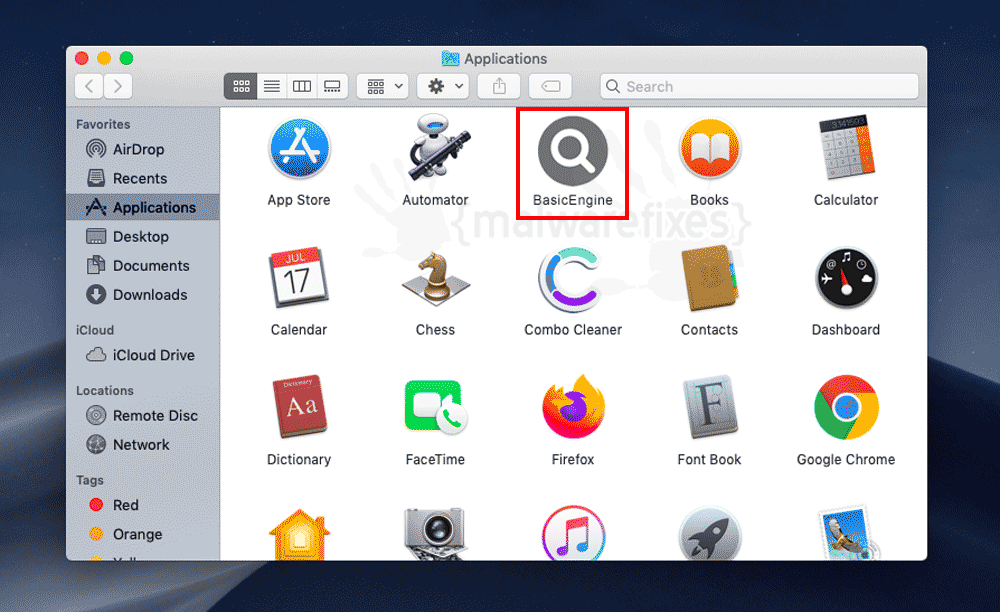
Task: Select the Orange tag in sidebar
Action: (143, 534)
